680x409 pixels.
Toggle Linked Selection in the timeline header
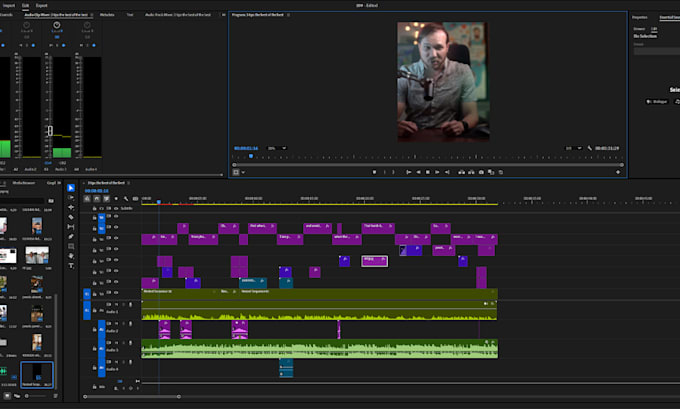tap(106, 199)
